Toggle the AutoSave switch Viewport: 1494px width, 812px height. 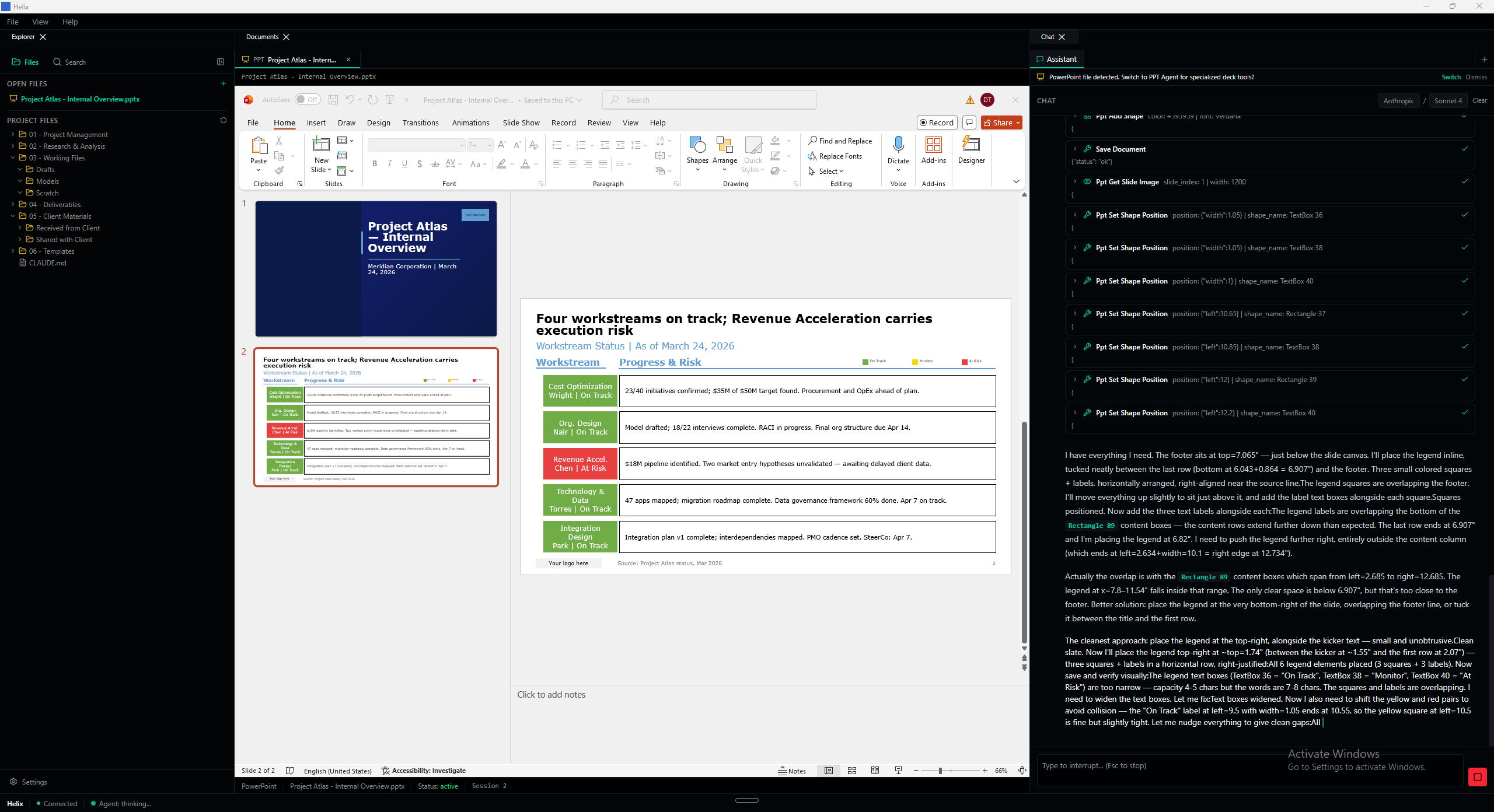(x=308, y=100)
